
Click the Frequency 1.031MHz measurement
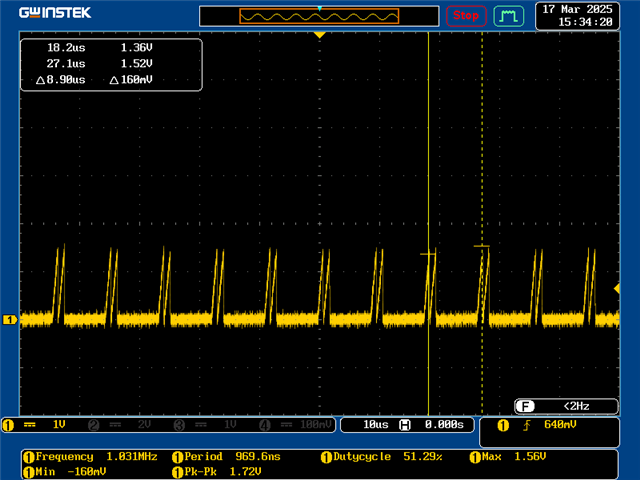click(91, 457)
